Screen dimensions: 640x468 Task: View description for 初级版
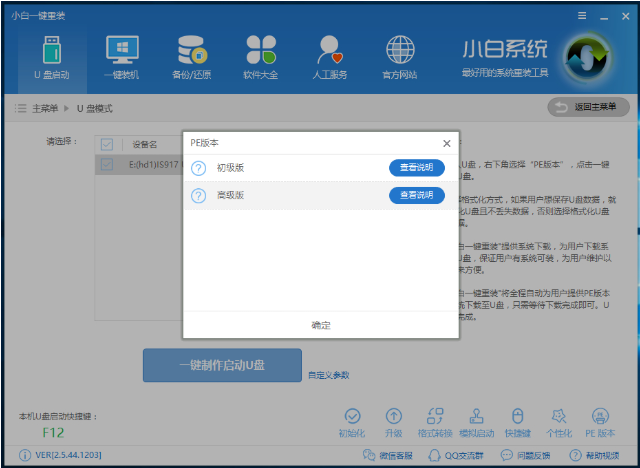[416, 168]
